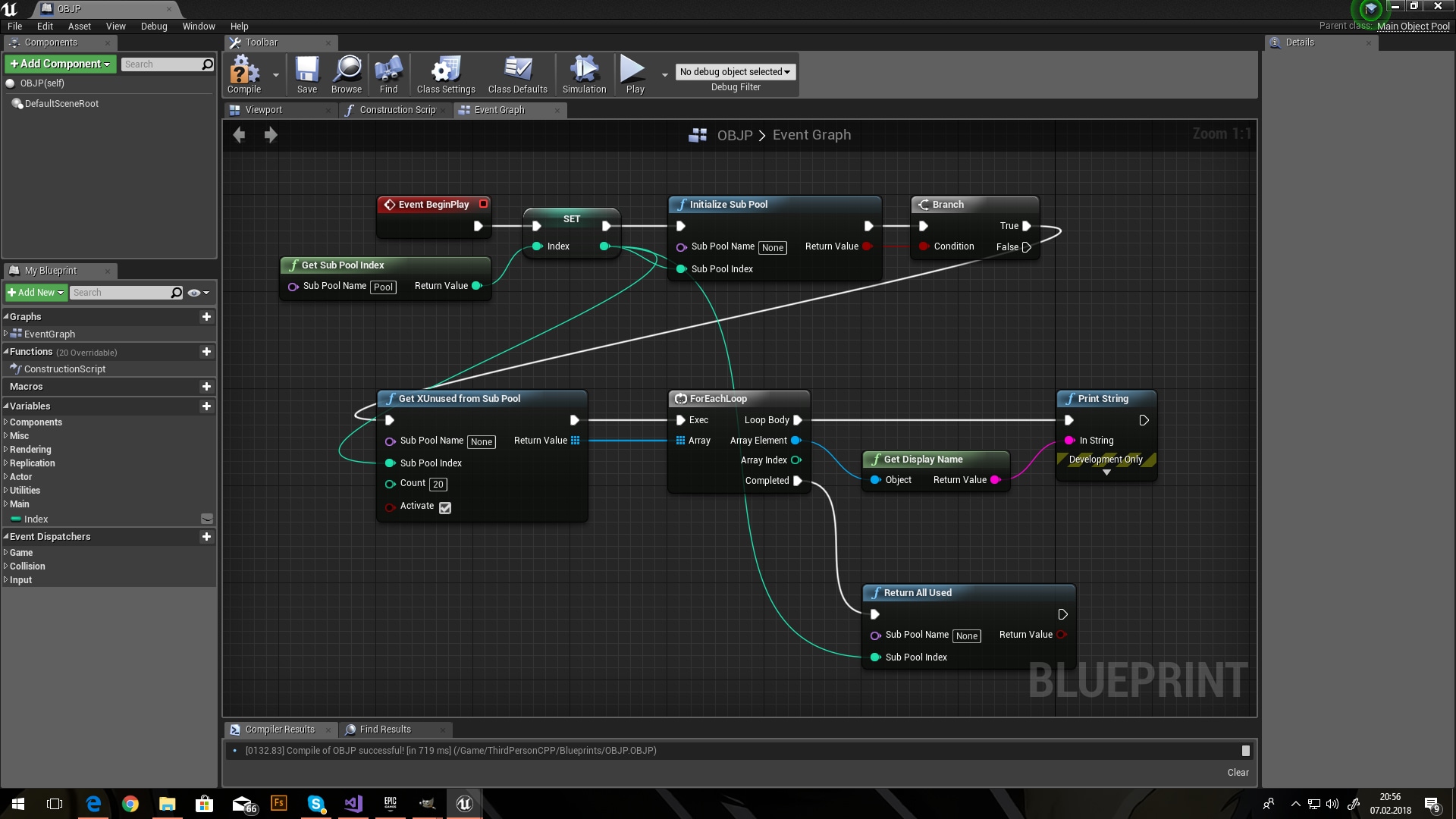Start a Simulation session
This screenshot has height=819, width=1456.
click(583, 74)
